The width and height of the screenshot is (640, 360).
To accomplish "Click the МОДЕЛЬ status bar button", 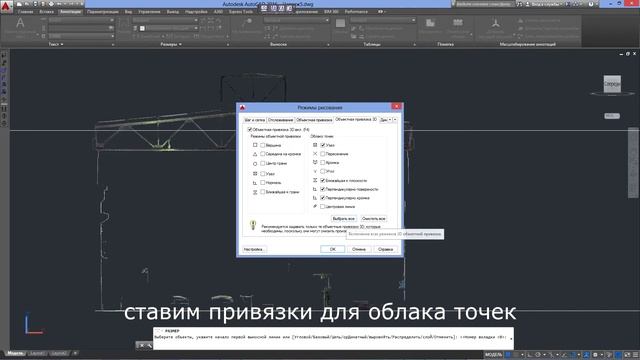I will click(493, 355).
